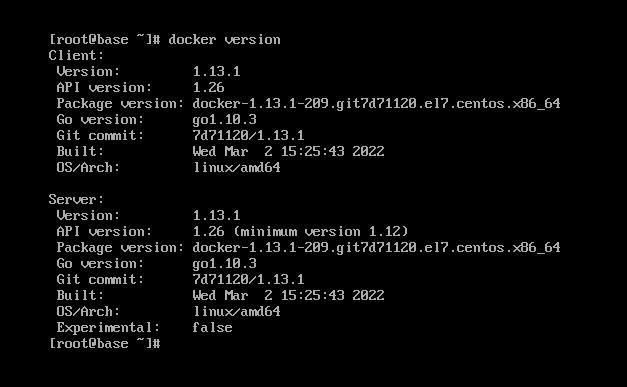
Task: Click the Client Built date line
Action: click(x=288, y=152)
